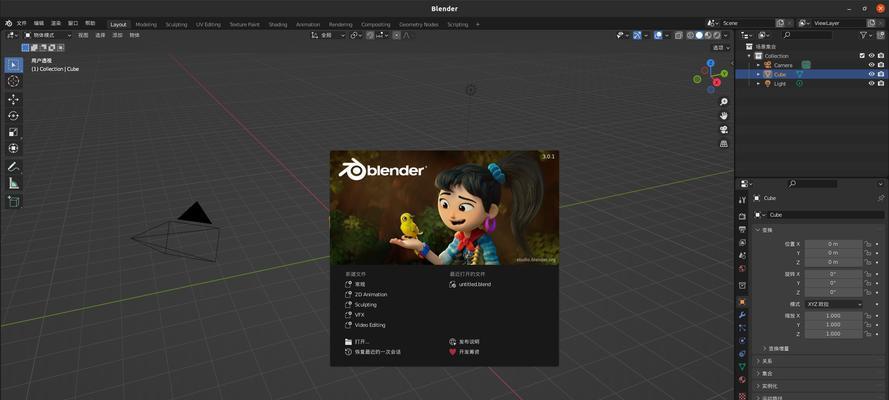Expand Cube tree arrow in outliner
889x400 pixels.
(x=758, y=74)
